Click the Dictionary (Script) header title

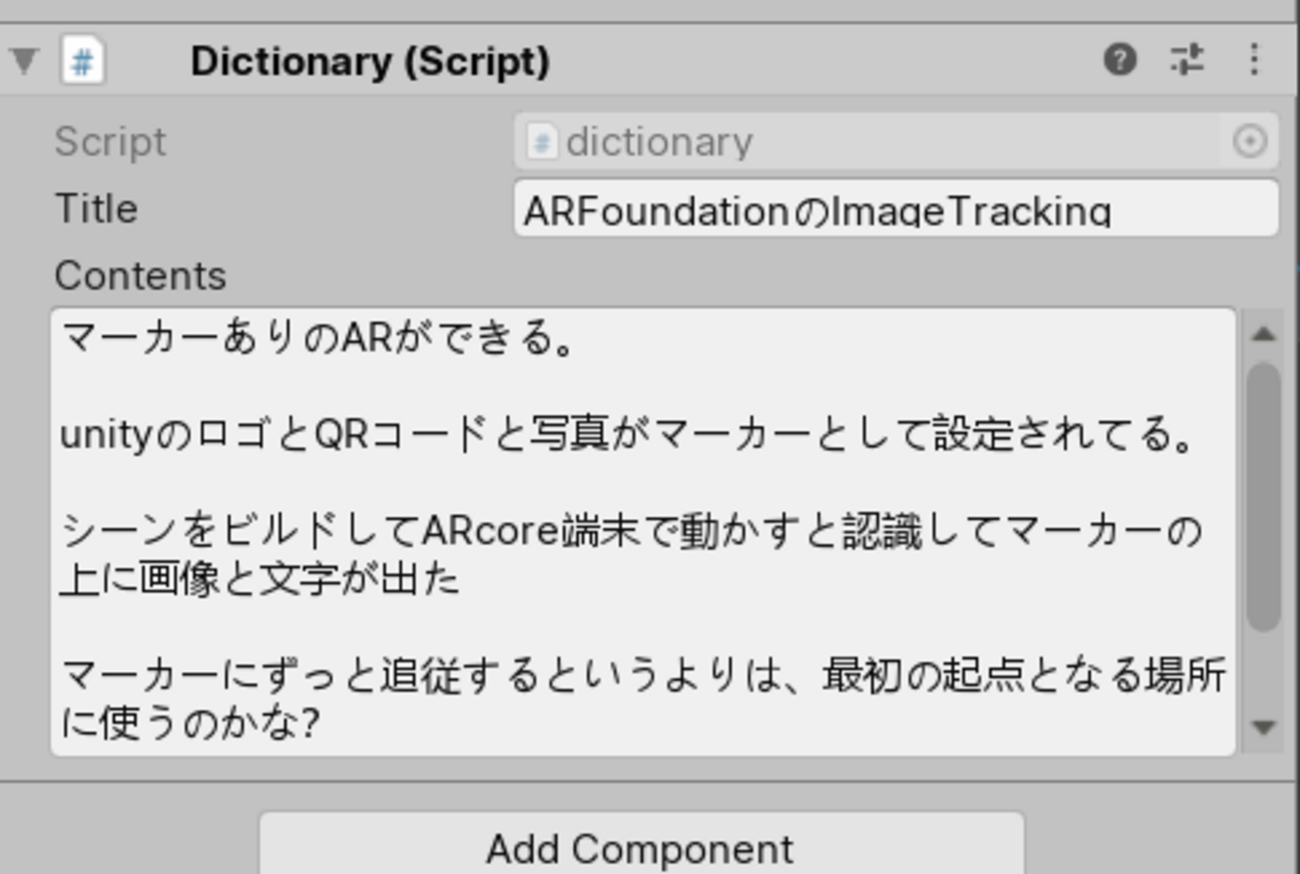pyautogui.click(x=370, y=62)
